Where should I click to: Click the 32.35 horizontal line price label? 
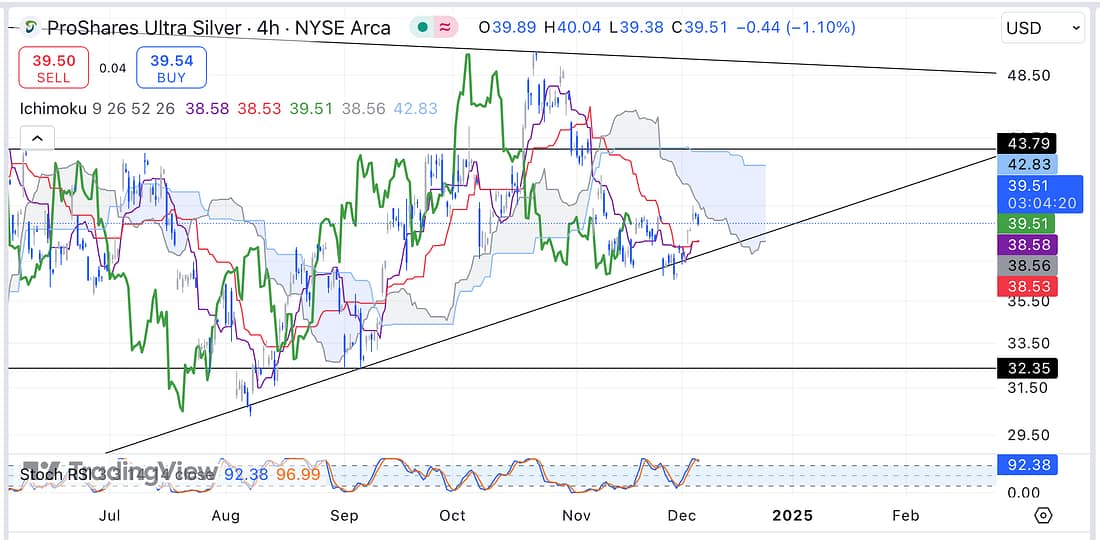tap(1027, 368)
